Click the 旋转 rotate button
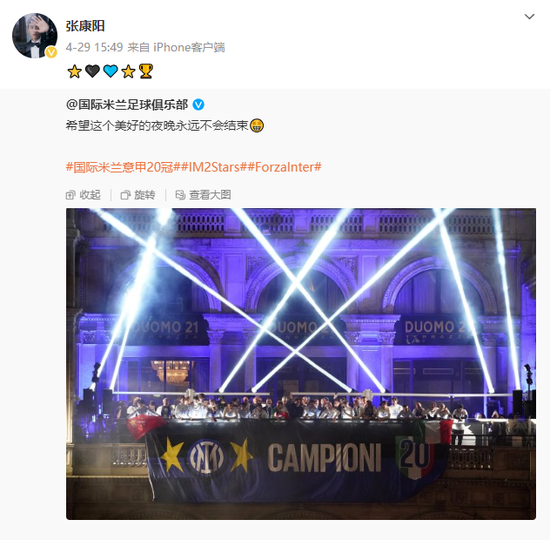This screenshot has width=550, height=540. click(x=138, y=195)
